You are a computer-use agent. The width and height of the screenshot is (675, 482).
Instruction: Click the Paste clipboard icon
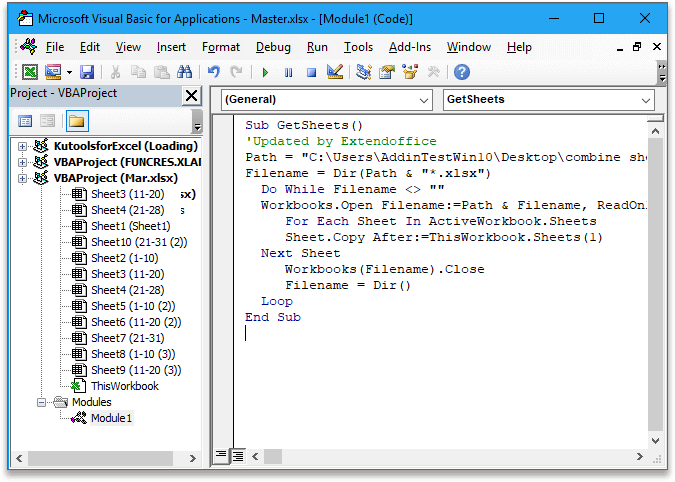[162, 72]
